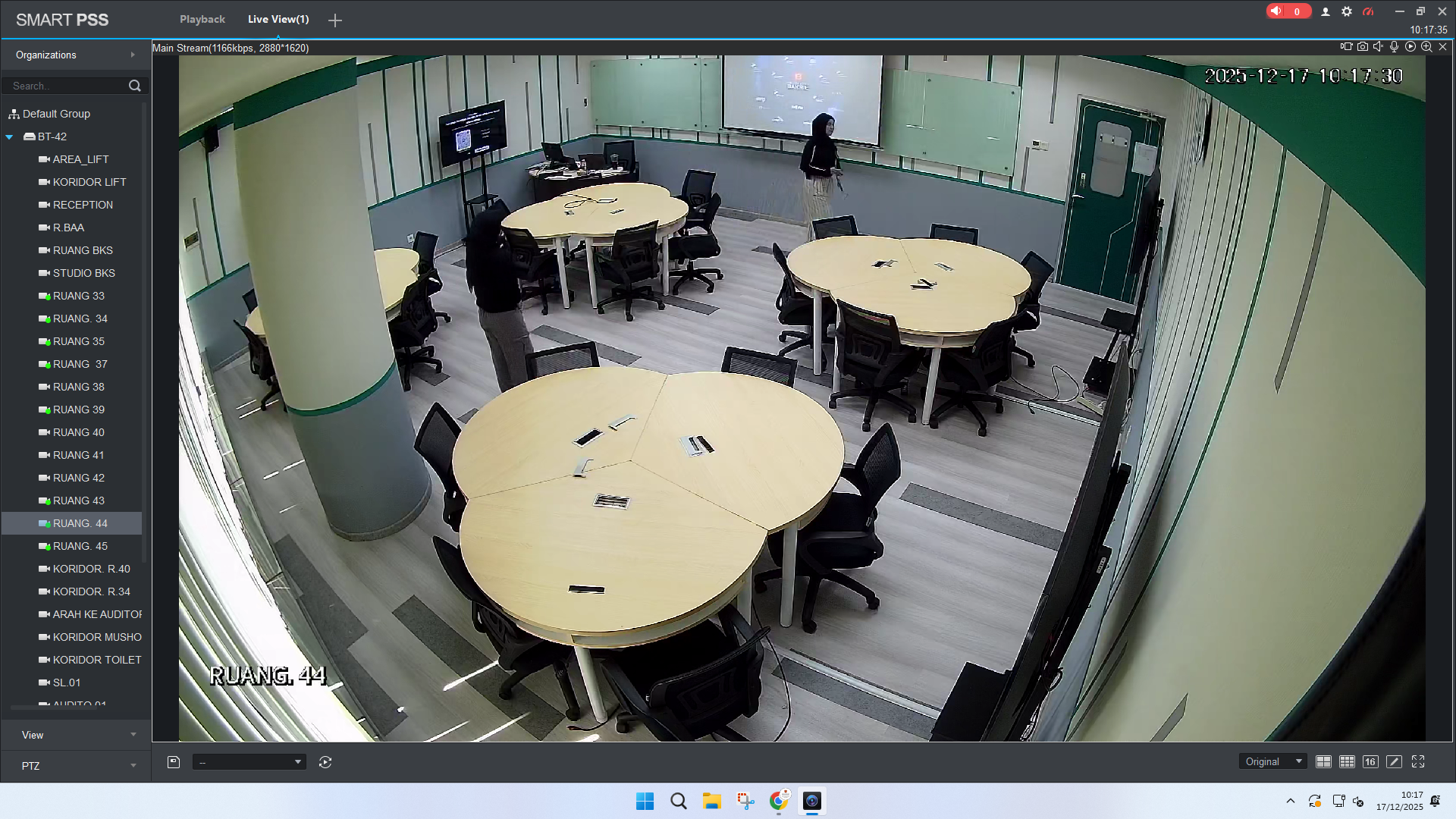Enable microphone talk for this camera
This screenshot has height=819, width=1456.
click(1395, 46)
